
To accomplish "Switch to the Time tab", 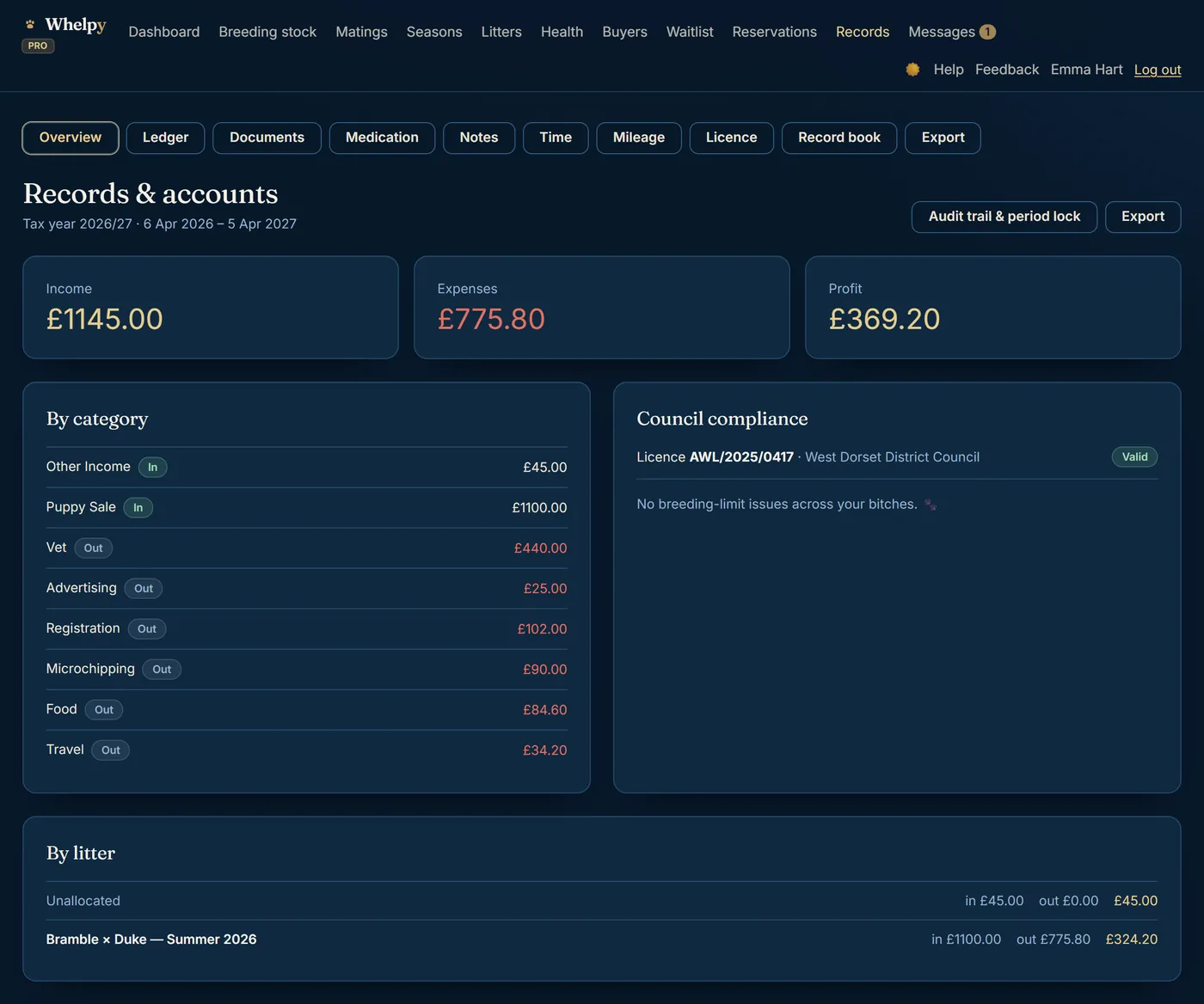I will coord(556,138).
